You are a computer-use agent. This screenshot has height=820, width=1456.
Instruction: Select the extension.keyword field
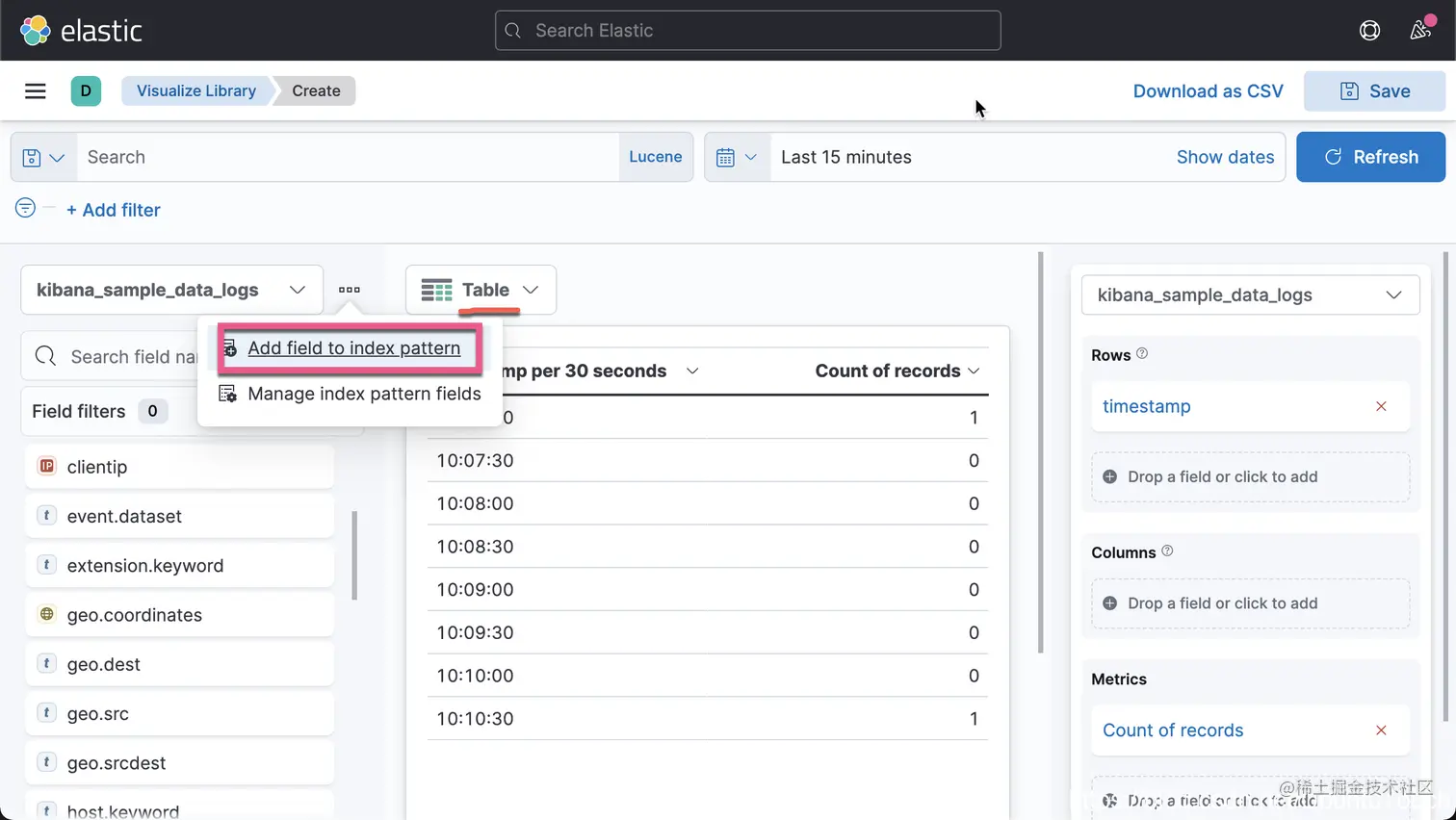[x=179, y=566]
